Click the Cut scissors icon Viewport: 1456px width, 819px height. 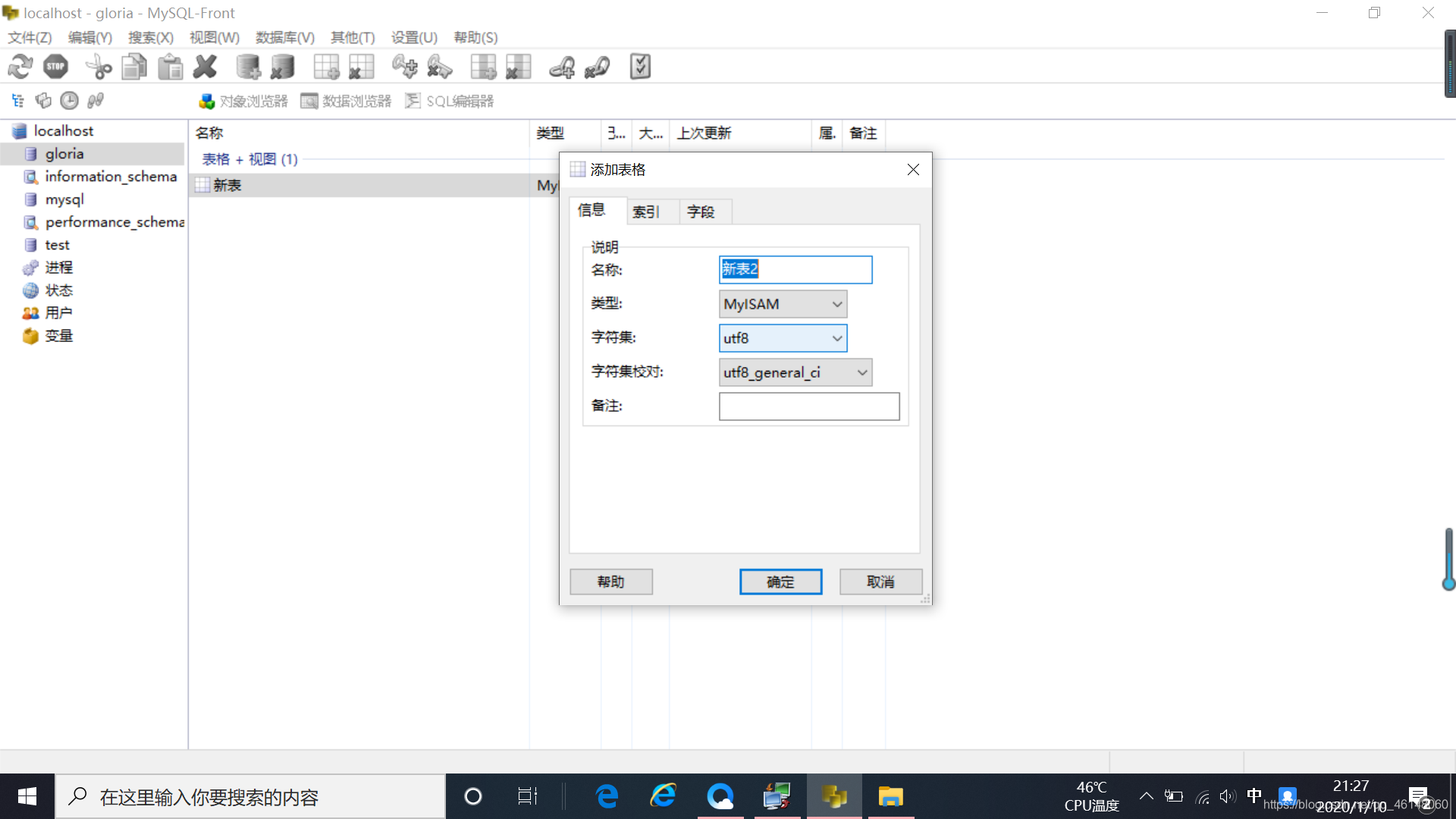99,67
